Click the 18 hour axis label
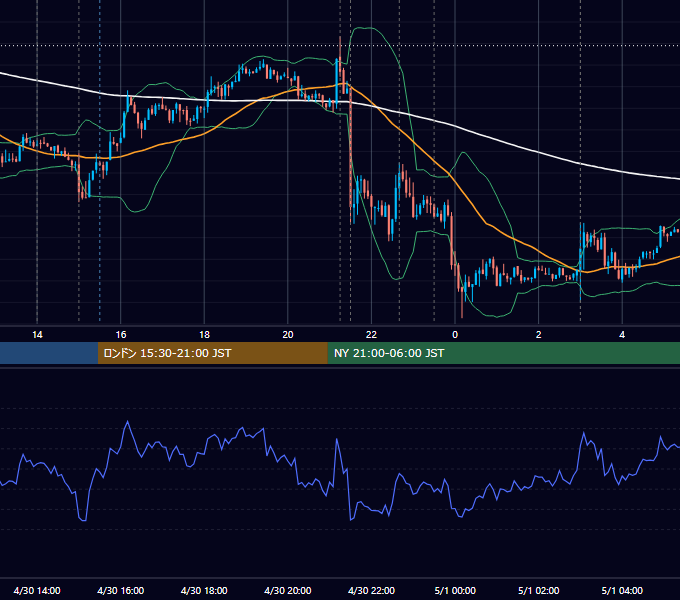 [x=204, y=335]
